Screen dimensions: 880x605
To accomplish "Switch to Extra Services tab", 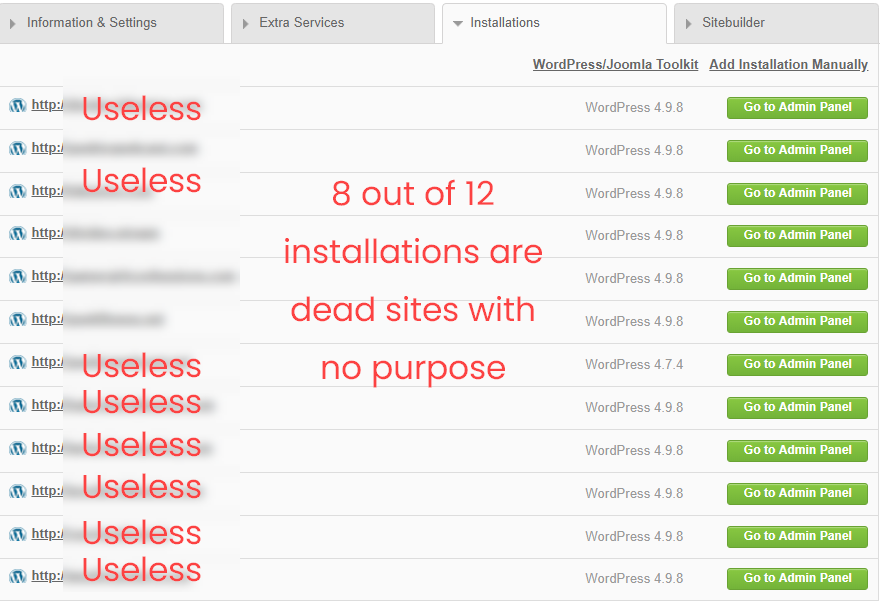I will click(301, 23).
